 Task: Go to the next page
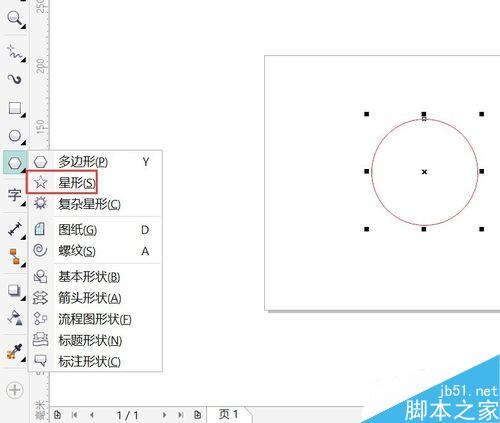[164, 415]
